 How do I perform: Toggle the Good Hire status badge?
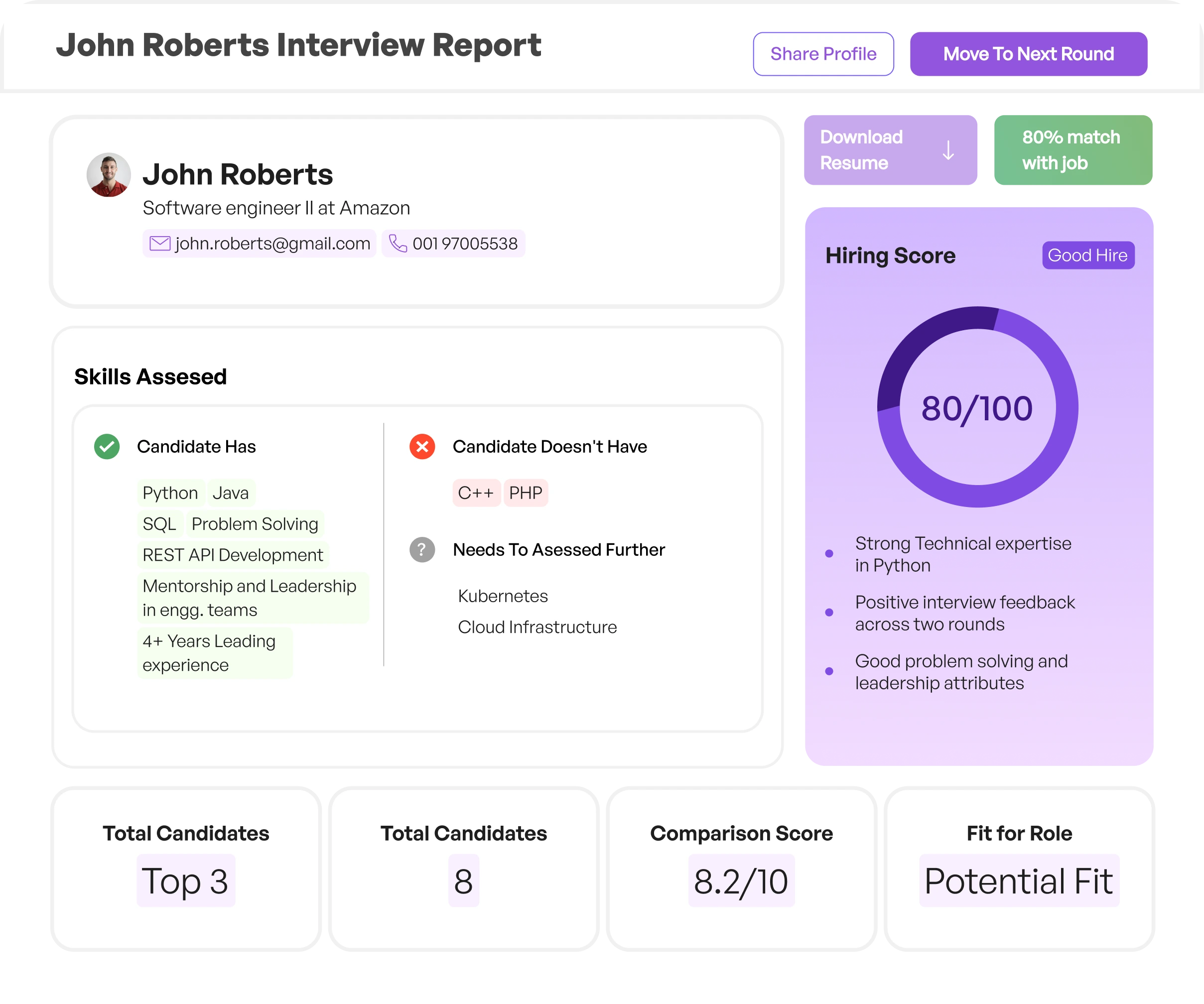click(1087, 255)
